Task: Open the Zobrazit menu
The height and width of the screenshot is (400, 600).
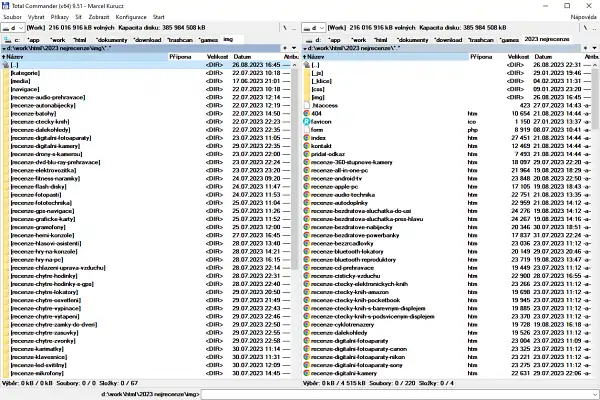Action: pyautogui.click(x=99, y=17)
